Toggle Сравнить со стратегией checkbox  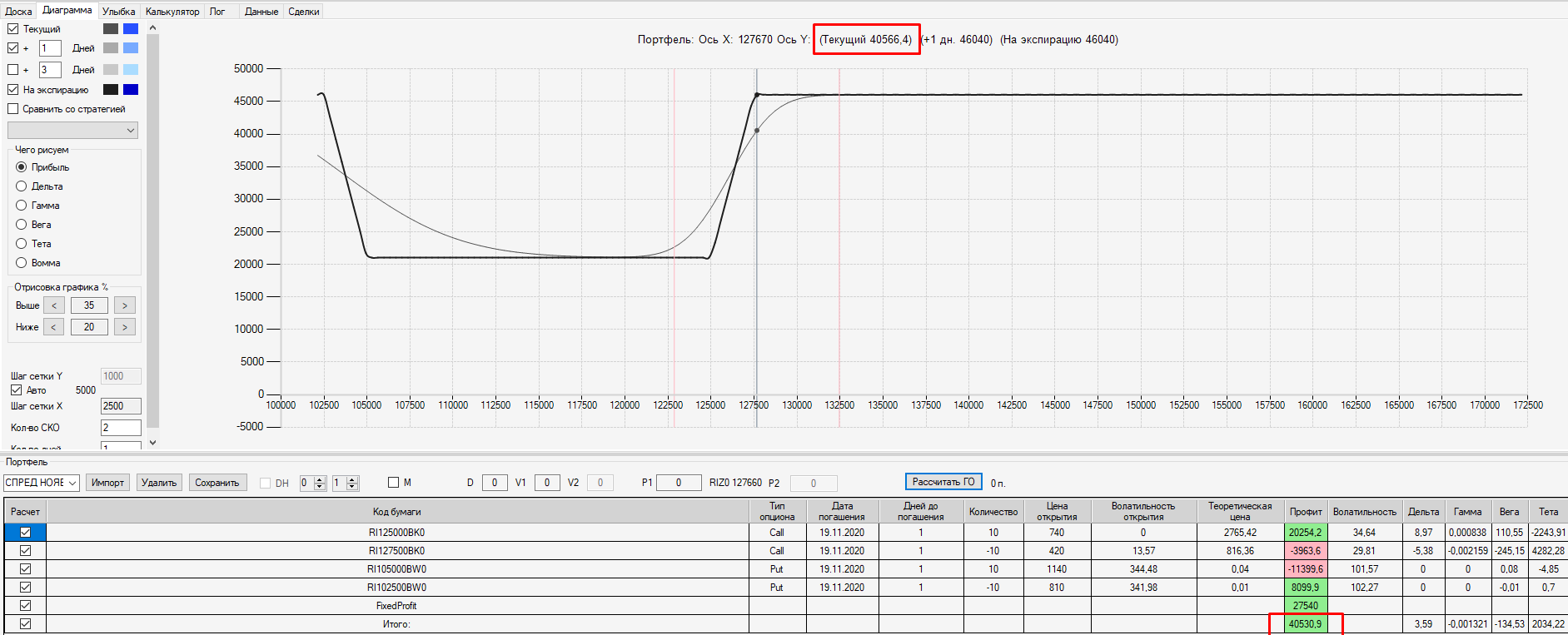coord(13,109)
